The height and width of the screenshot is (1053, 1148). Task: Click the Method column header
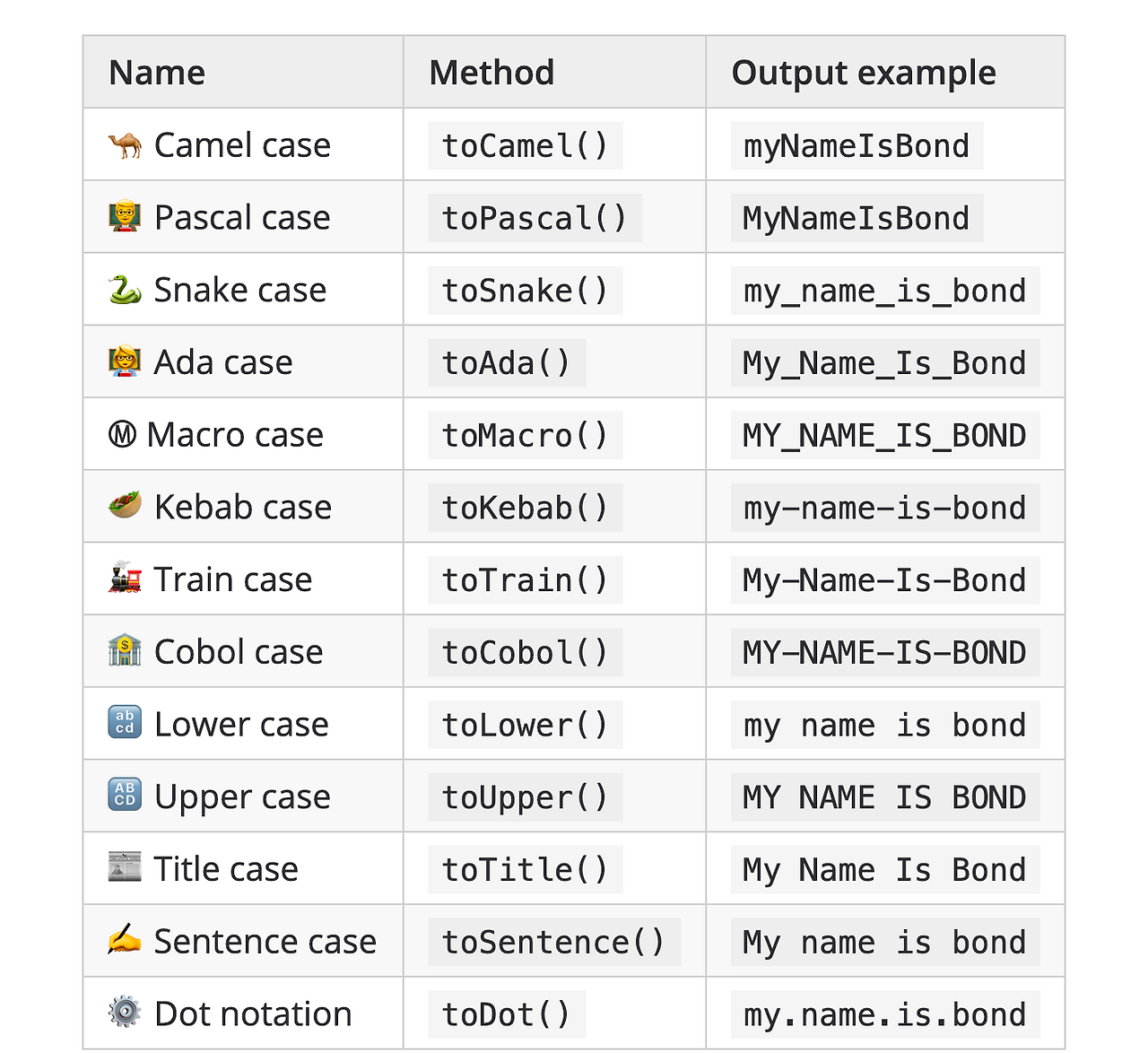pos(491,73)
